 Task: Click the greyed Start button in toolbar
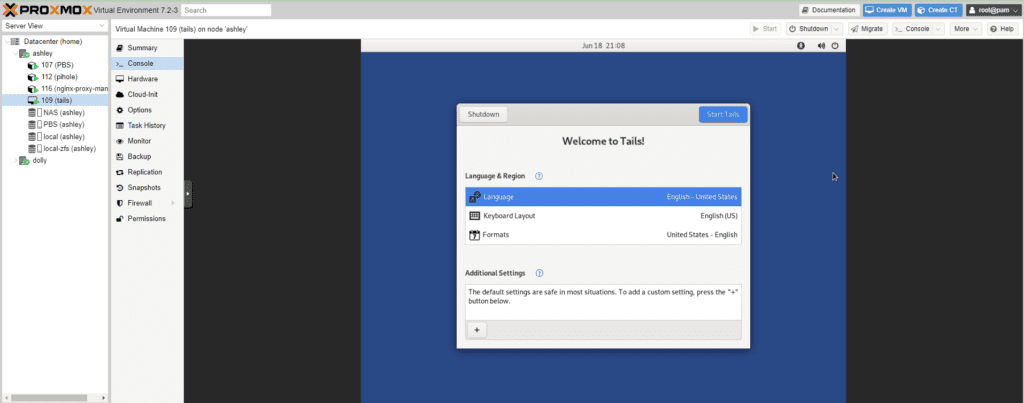coord(765,29)
